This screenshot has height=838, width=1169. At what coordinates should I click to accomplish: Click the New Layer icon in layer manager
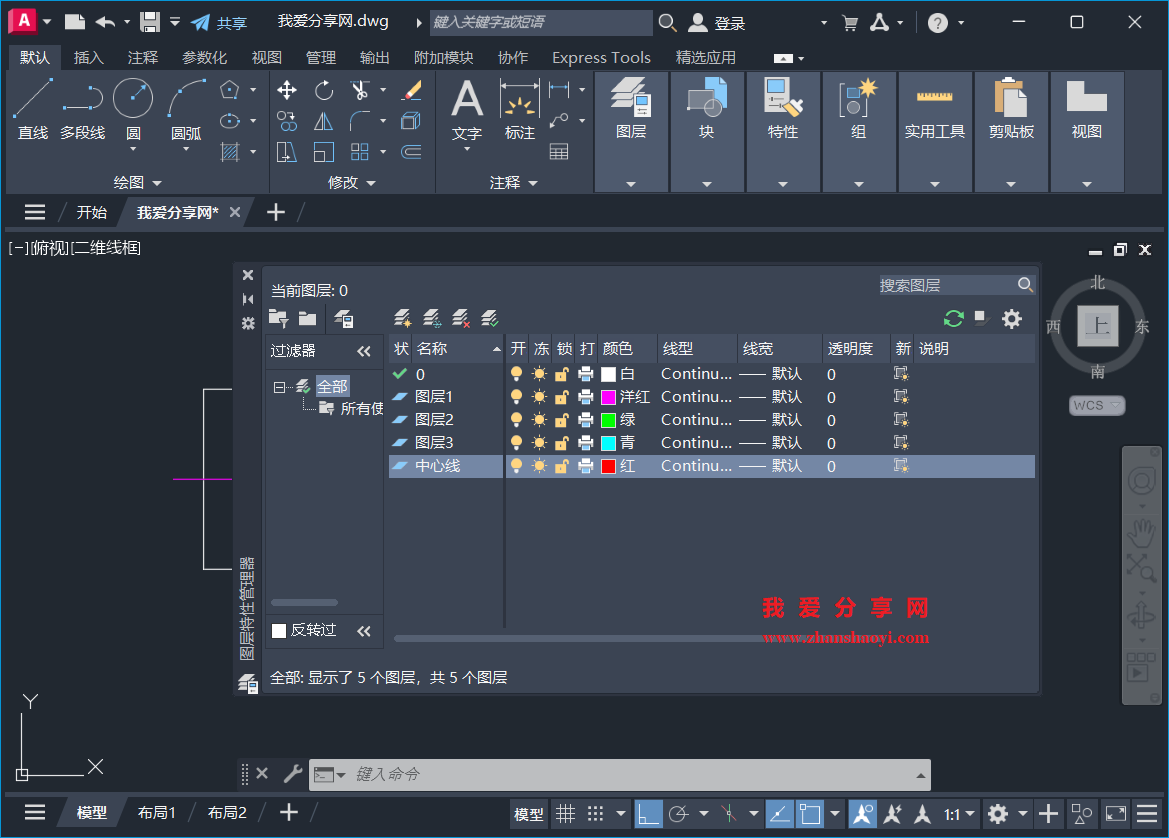pos(403,319)
